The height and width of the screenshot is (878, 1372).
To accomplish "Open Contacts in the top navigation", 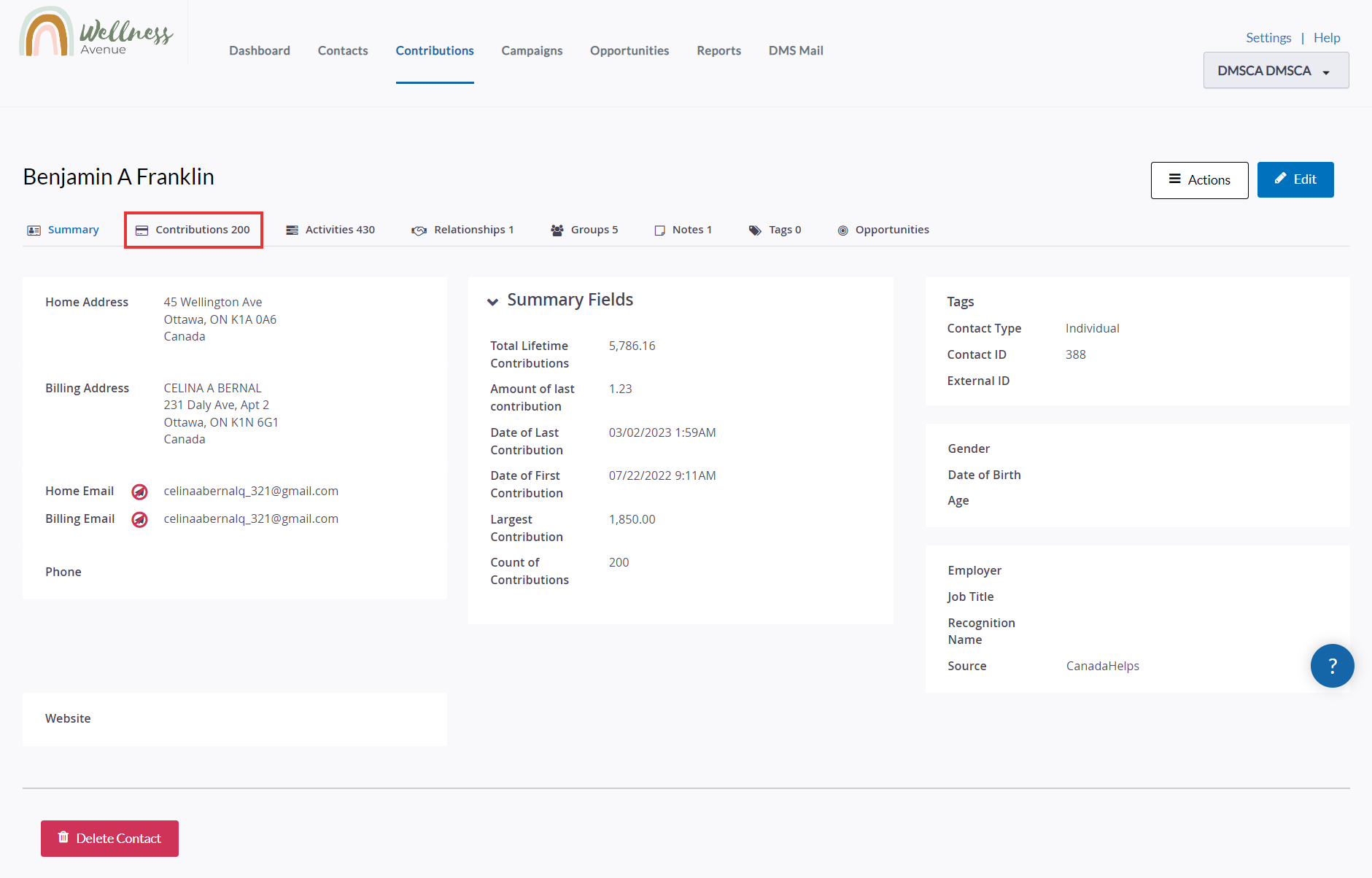I will coord(343,50).
